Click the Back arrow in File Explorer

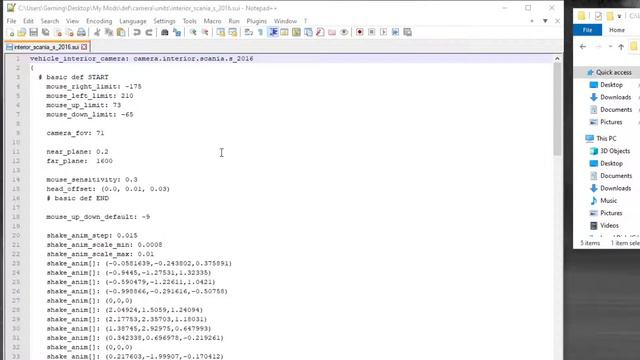(x=583, y=47)
